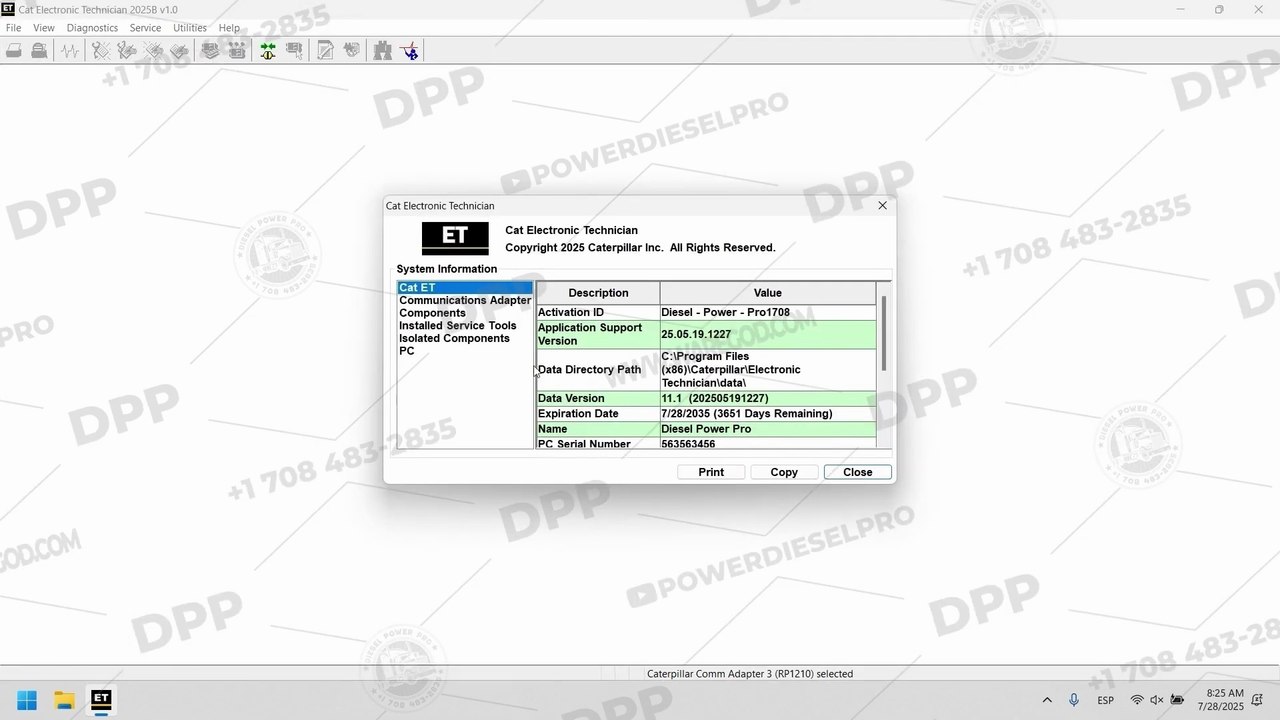Click the ESP language indicator
Image resolution: width=1280 pixels, height=720 pixels.
[x=1106, y=700]
